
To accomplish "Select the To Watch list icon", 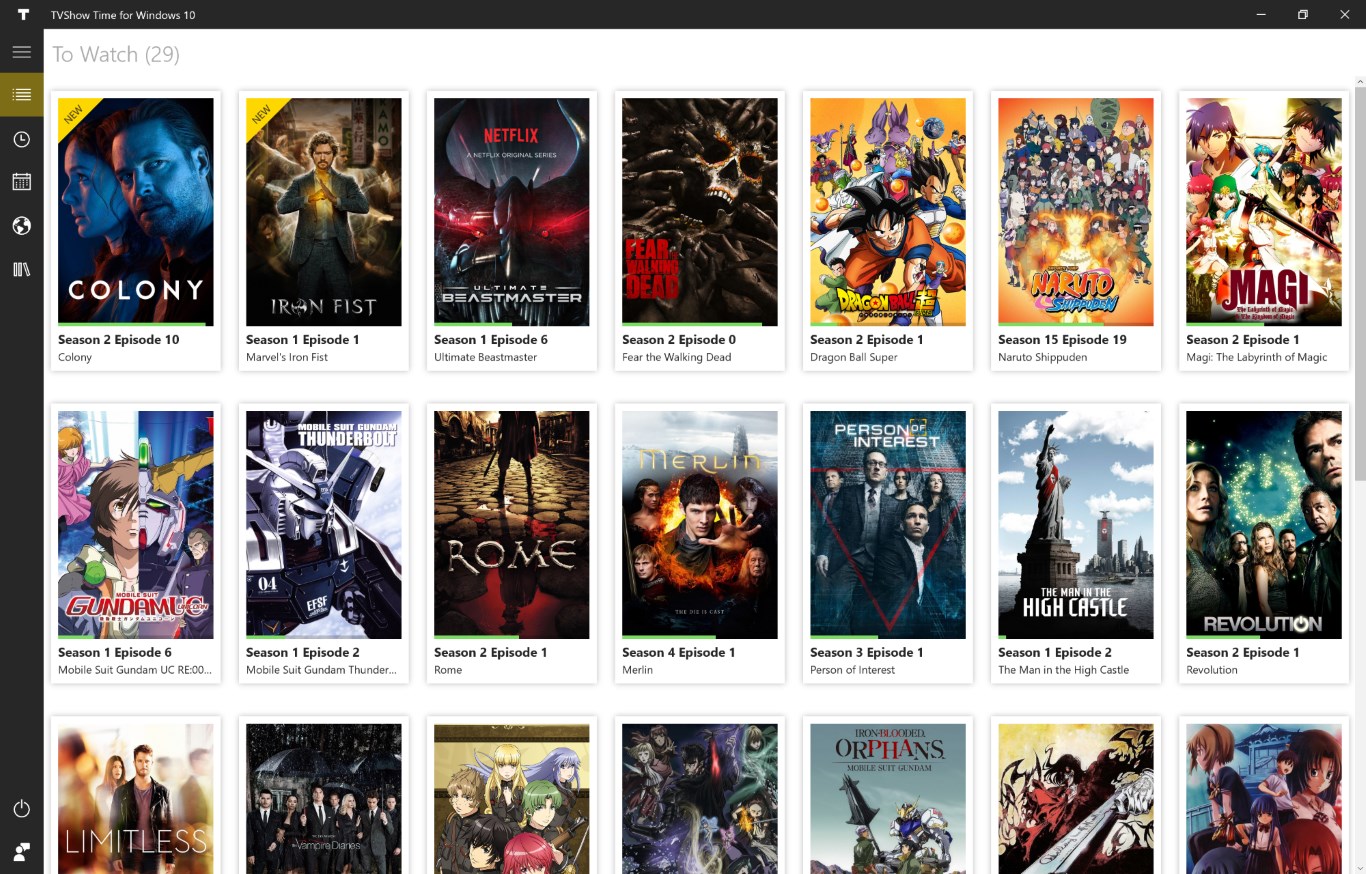I will 22,95.
